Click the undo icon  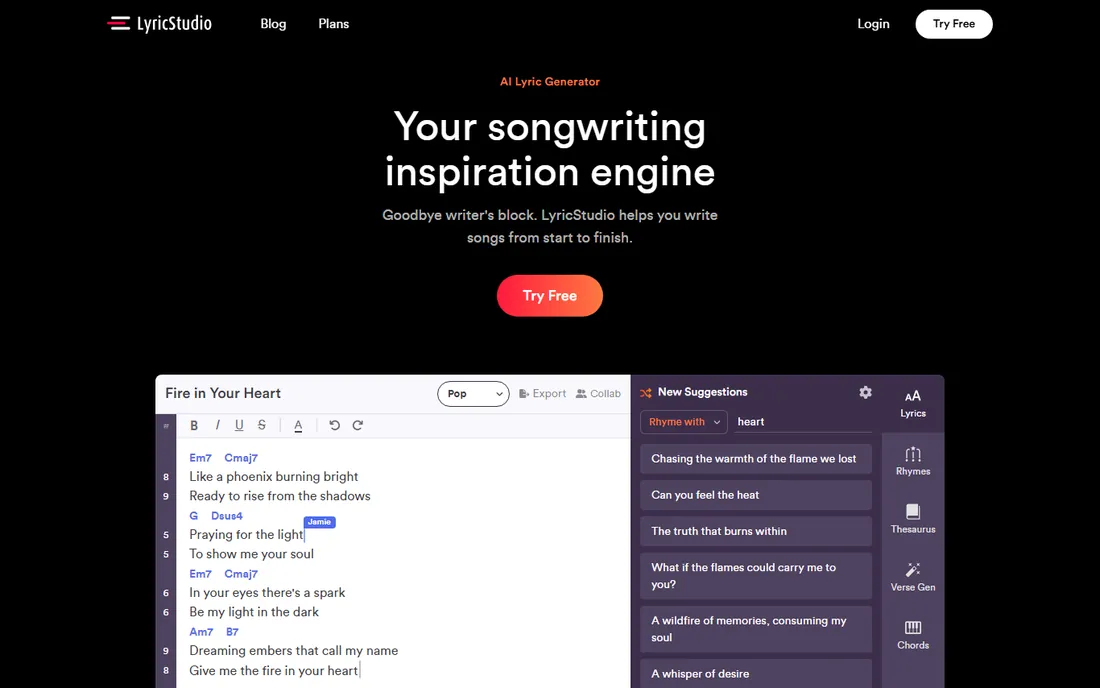(335, 425)
